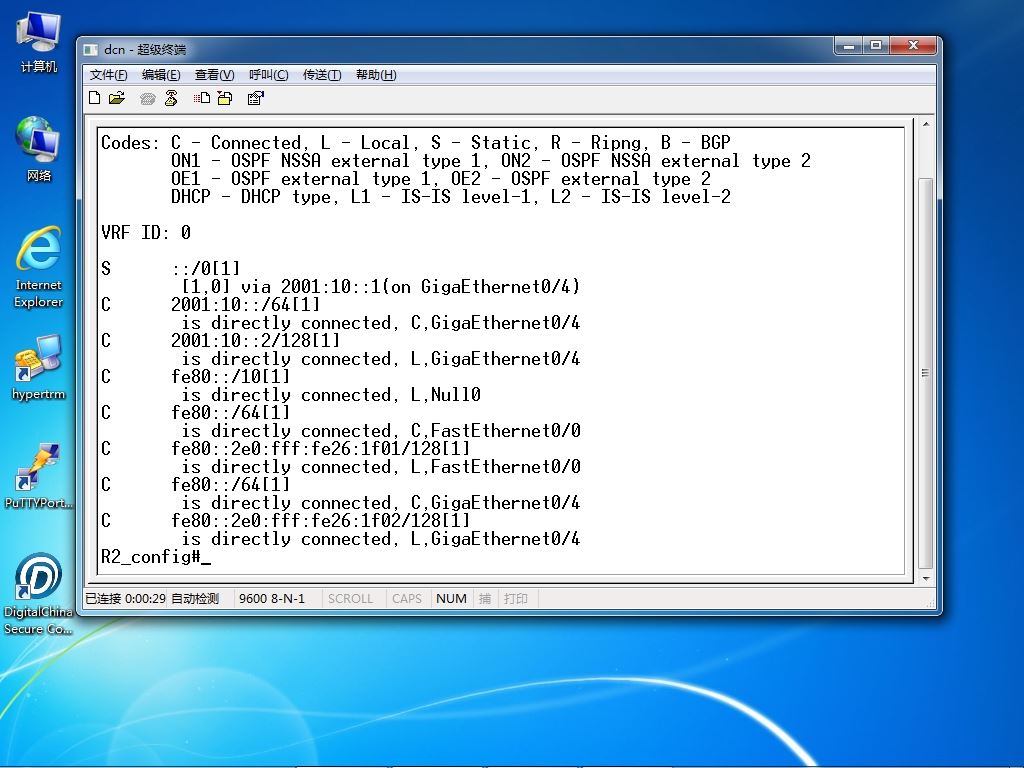The width and height of the screenshot is (1024, 768).
Task: Click the vertical scrollbar thumb
Action: tap(925, 373)
